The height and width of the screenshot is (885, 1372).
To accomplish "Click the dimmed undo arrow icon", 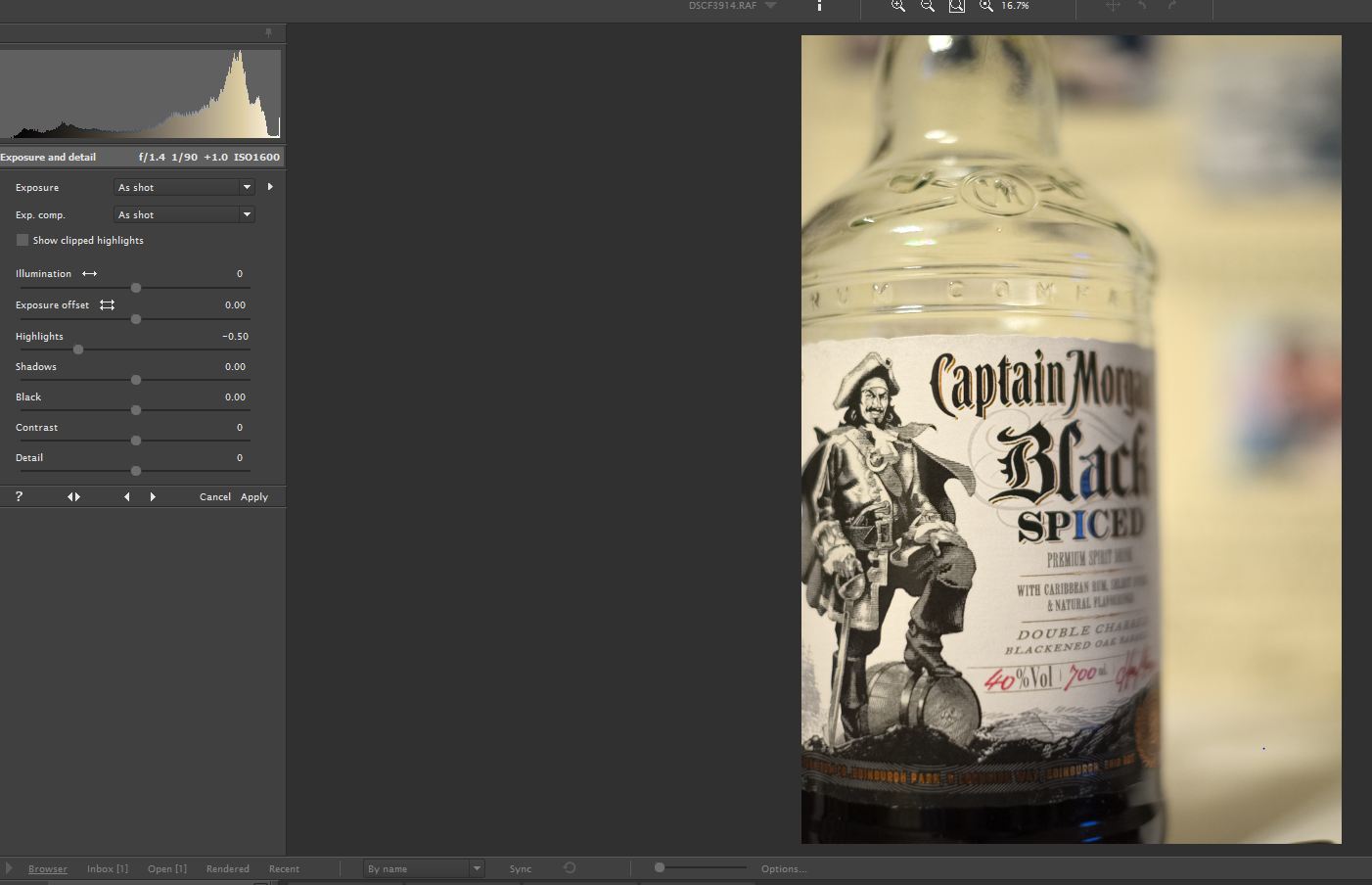I will (1142, 6).
